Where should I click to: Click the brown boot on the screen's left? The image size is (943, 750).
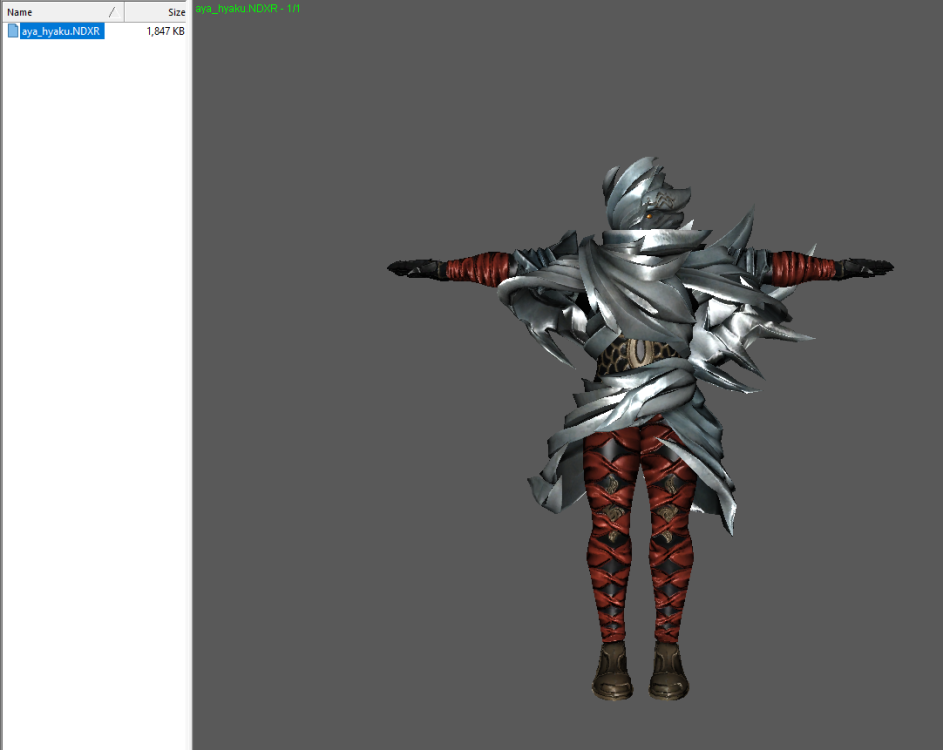(610, 670)
